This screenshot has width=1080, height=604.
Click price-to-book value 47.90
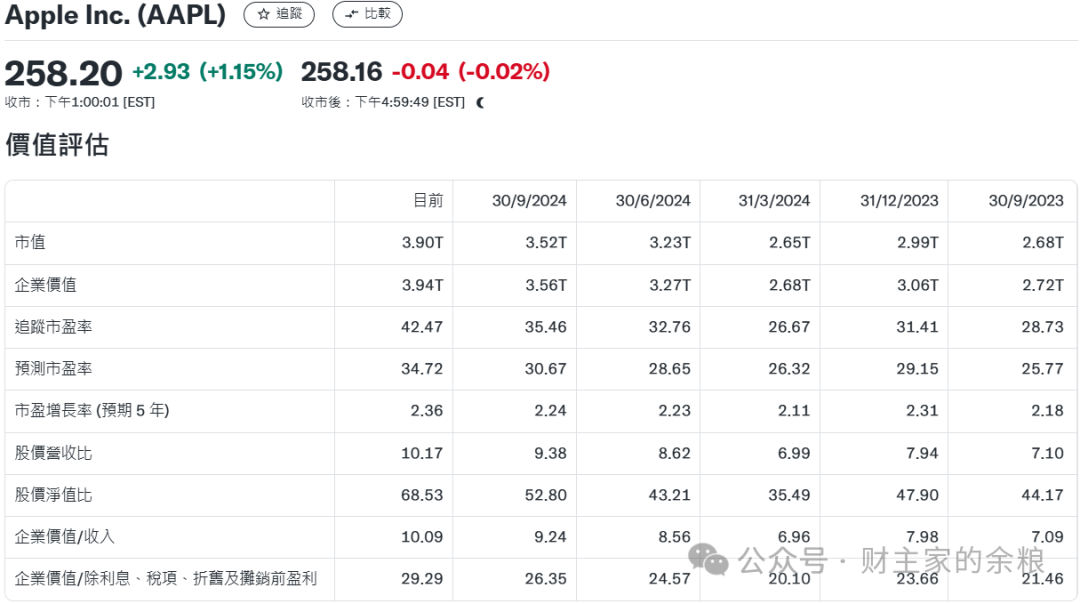click(917, 494)
